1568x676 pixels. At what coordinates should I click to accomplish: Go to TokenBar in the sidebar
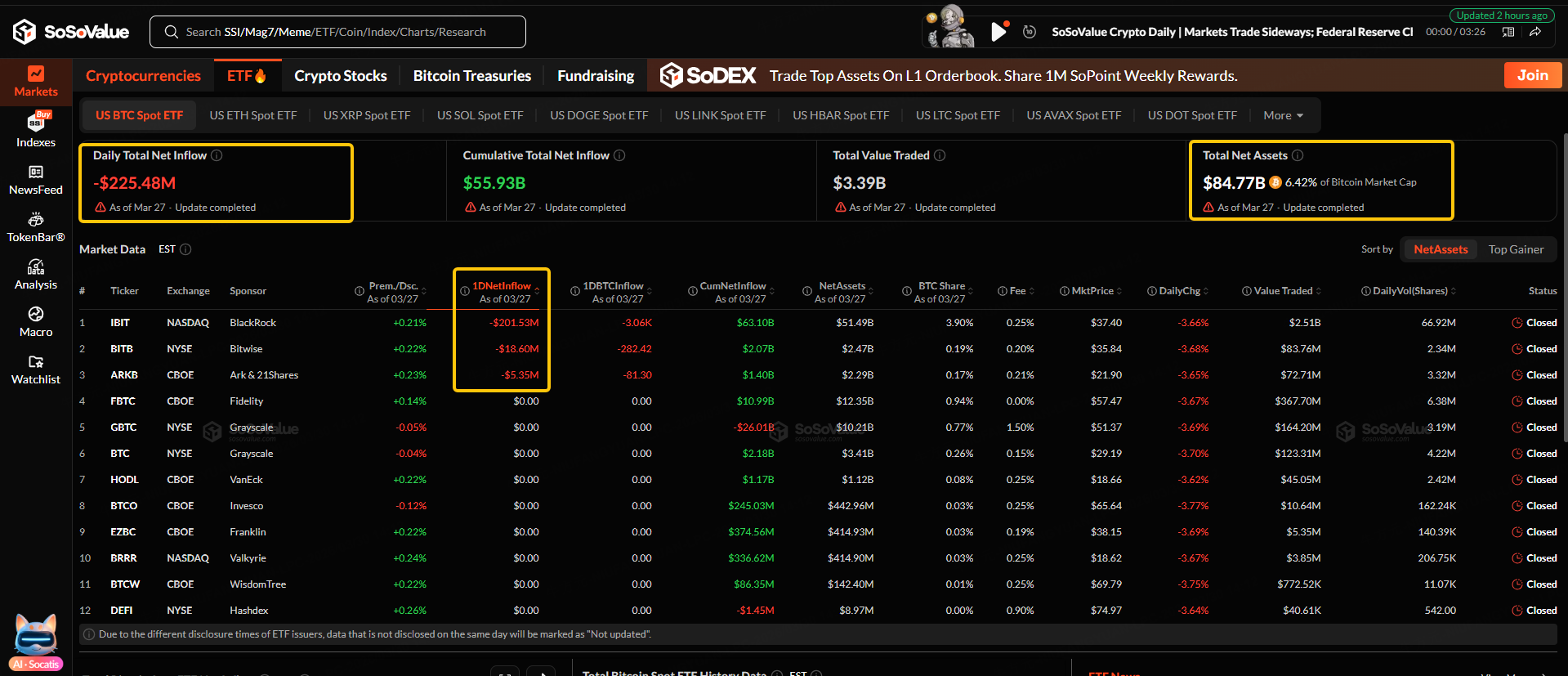tap(36, 226)
